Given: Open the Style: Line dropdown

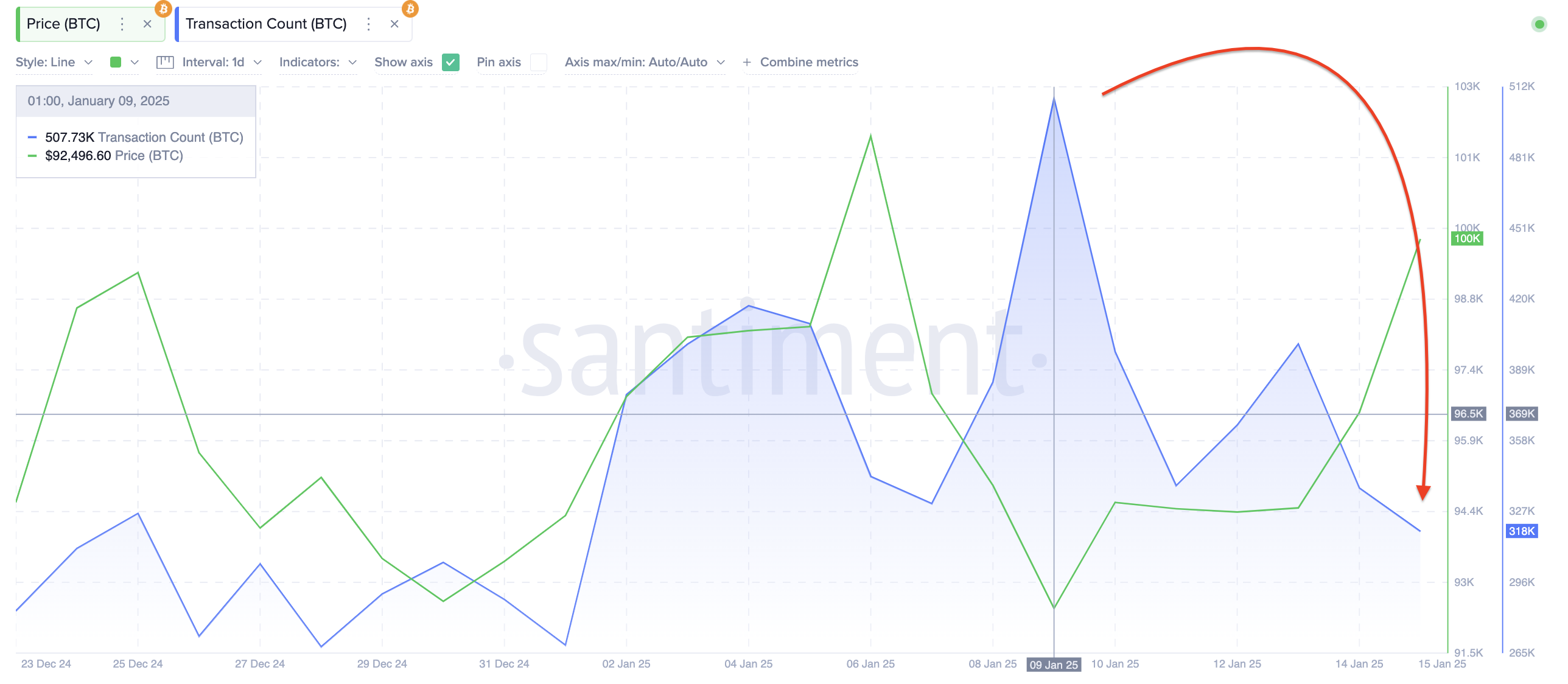Looking at the screenshot, I should (54, 62).
